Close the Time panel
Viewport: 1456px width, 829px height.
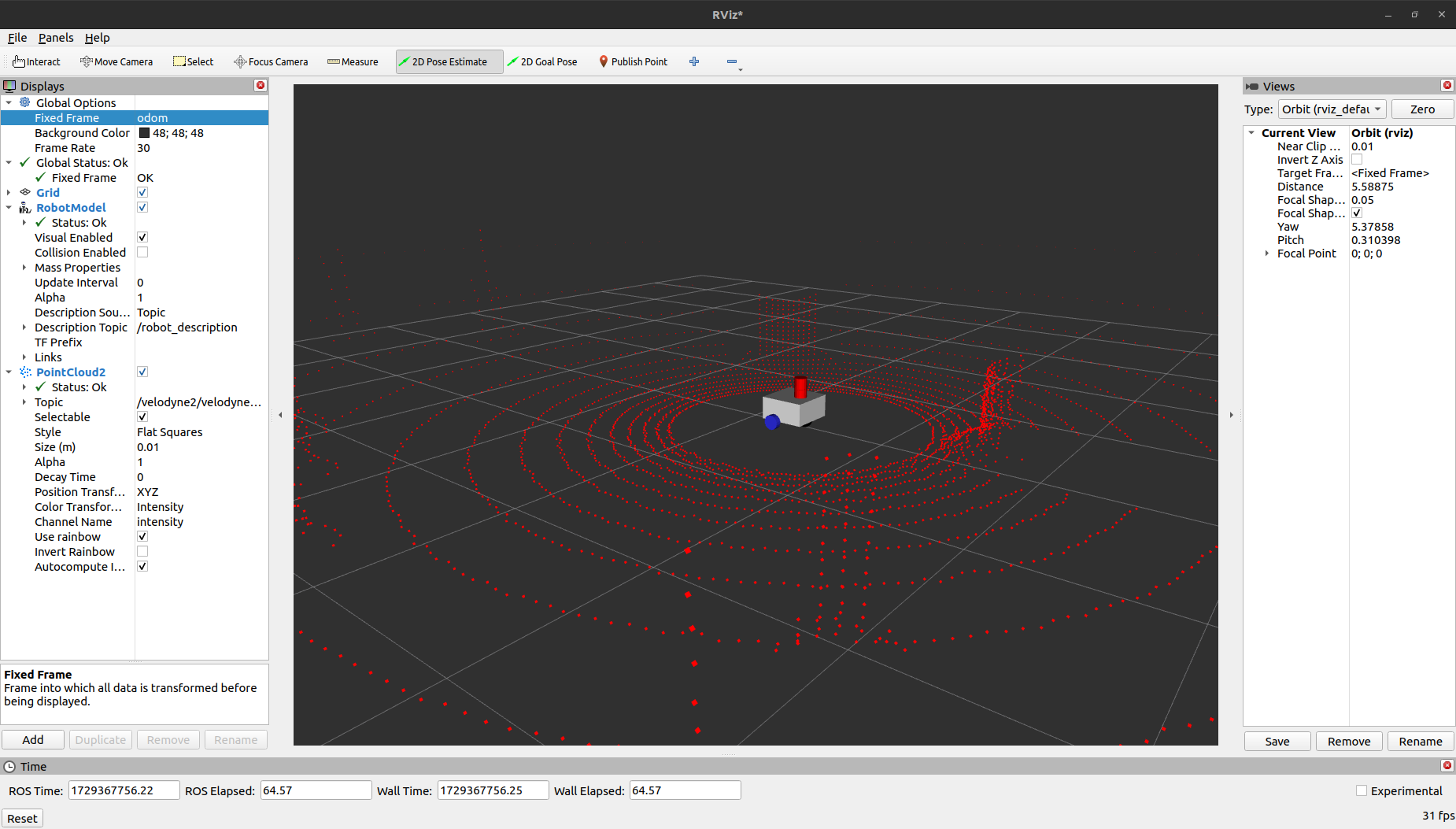point(1447,765)
